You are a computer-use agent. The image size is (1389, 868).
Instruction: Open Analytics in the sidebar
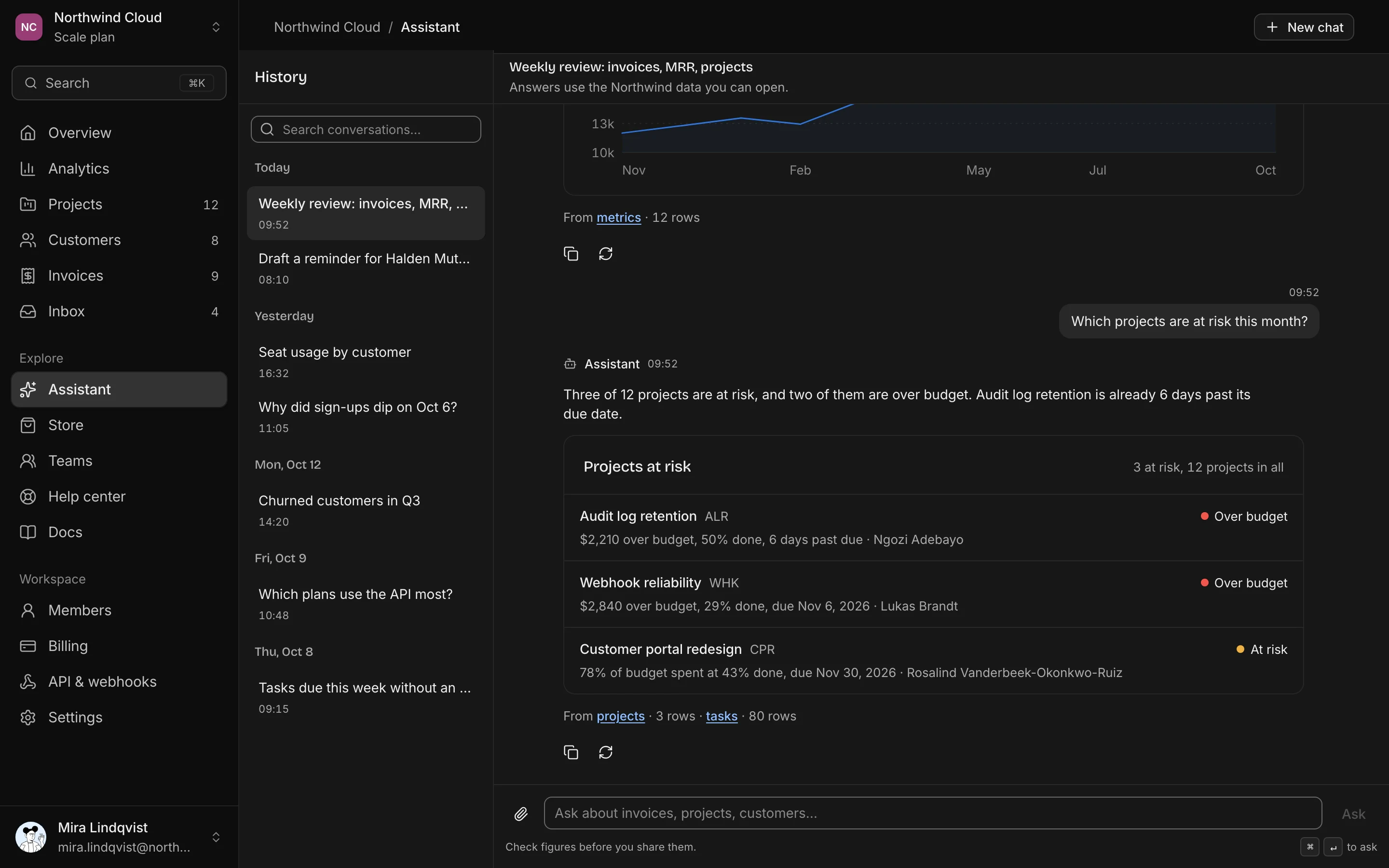[119, 168]
